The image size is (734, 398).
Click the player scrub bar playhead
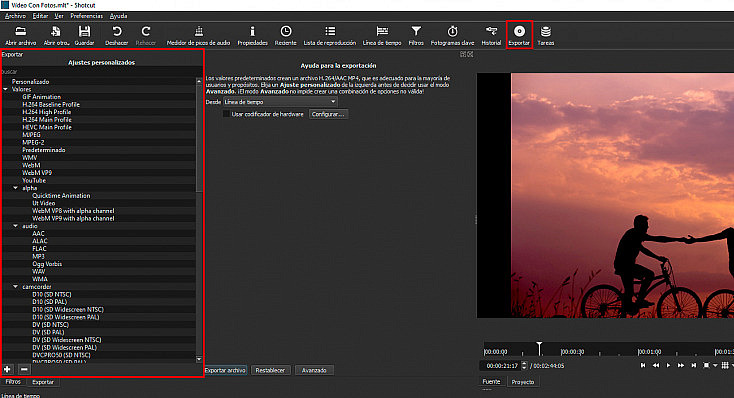pos(539,348)
